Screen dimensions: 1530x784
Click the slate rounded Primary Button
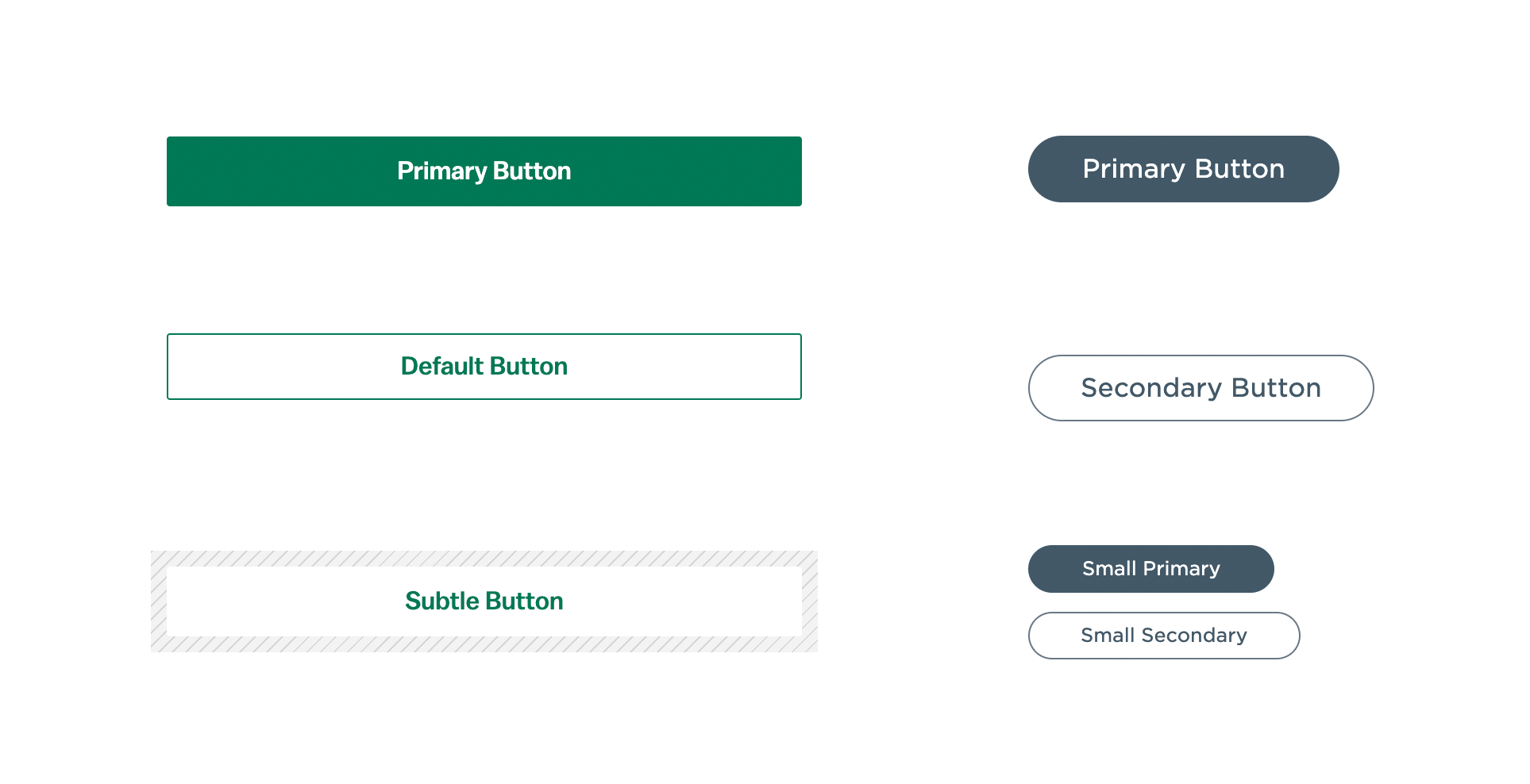pyautogui.click(x=1183, y=169)
